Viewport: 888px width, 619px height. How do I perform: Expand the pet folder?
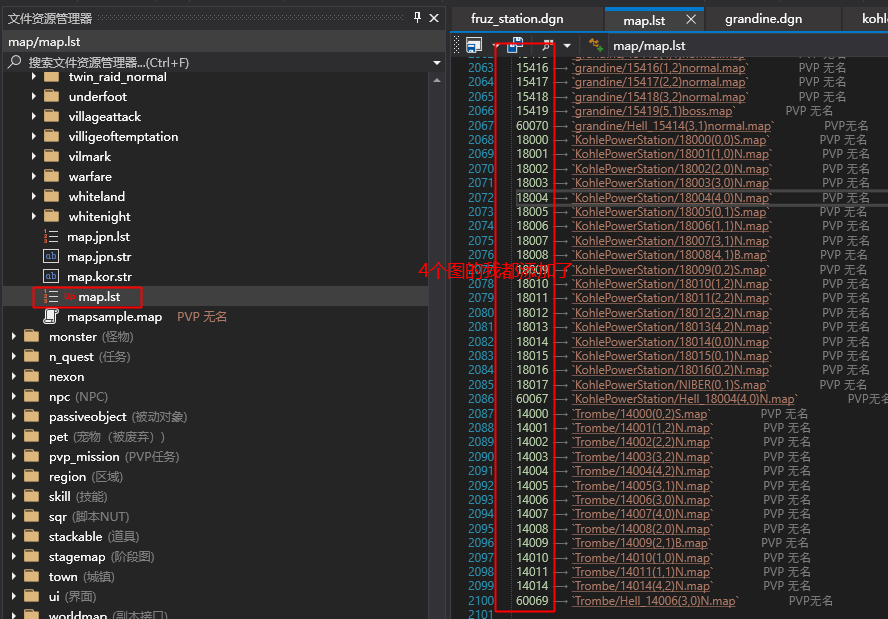[x=14, y=437]
